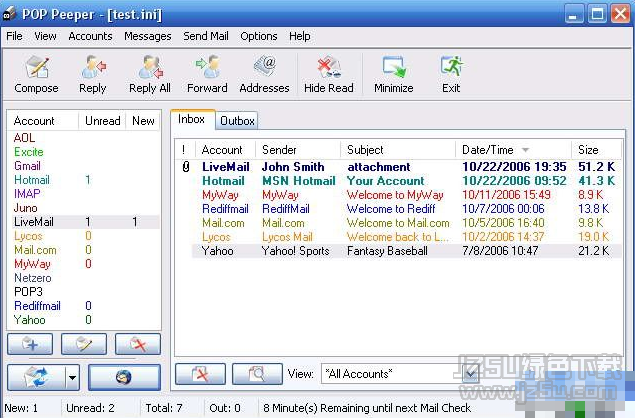Image resolution: width=635 pixels, height=418 pixels.
Task: Select the message from John Smith
Action: tap(399, 167)
